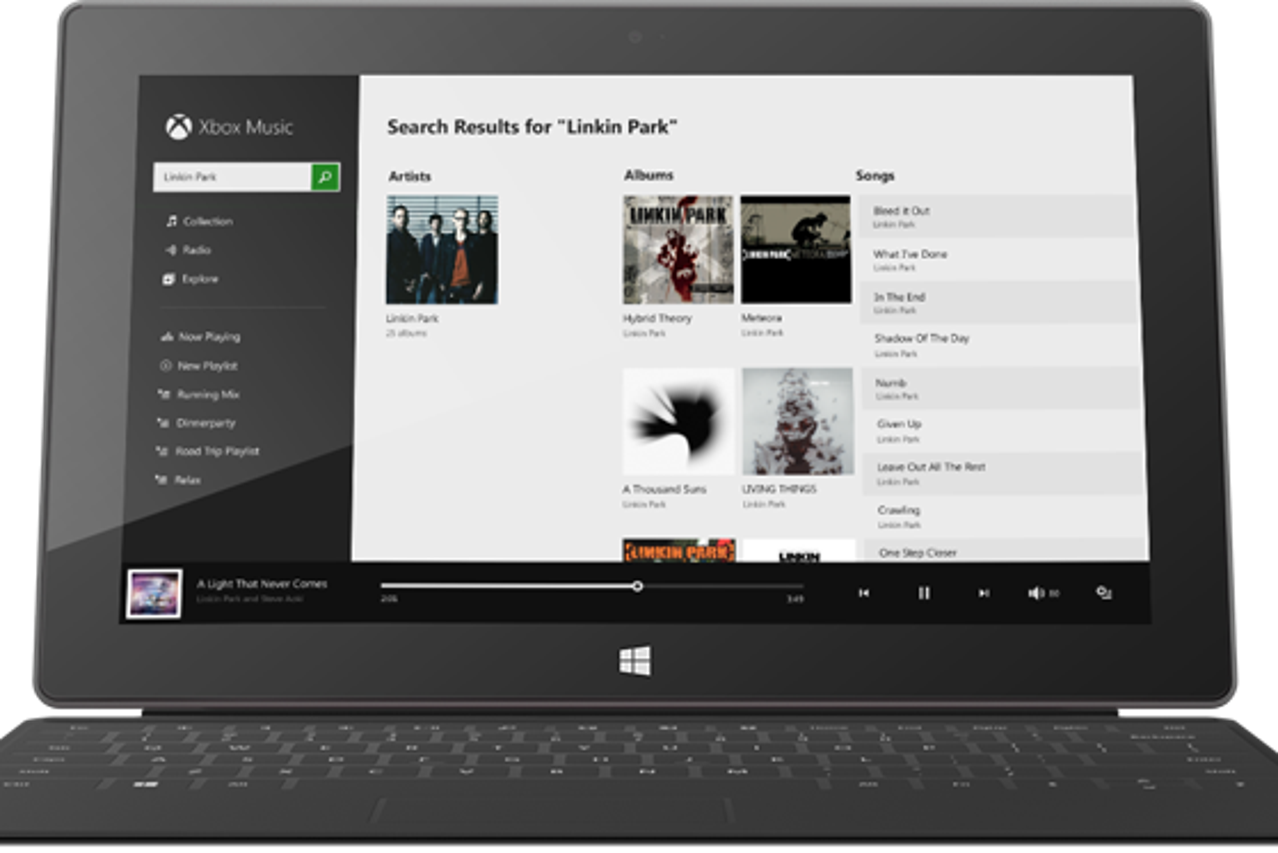Click the Xbox Music logo icon
This screenshot has height=853, width=1278.
coord(178,127)
